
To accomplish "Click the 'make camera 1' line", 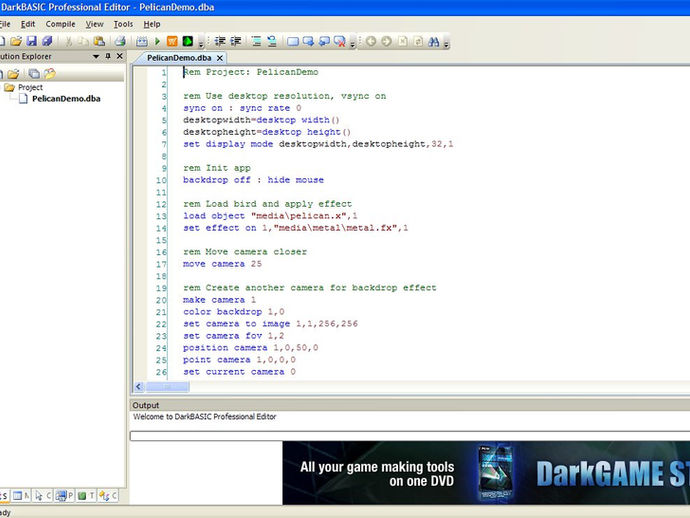I will click(x=219, y=300).
